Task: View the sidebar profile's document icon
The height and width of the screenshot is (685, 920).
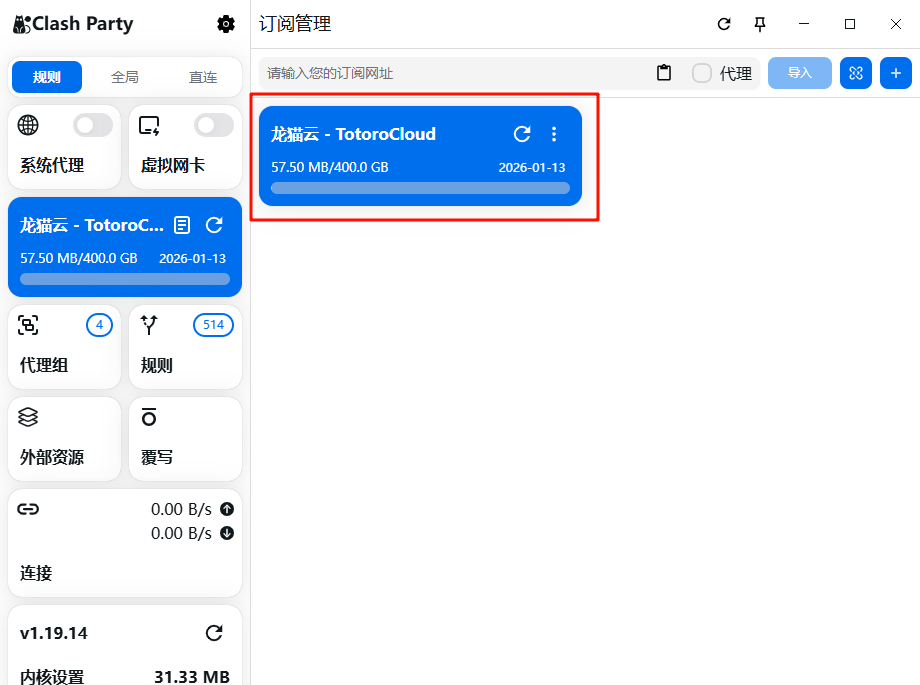Action: coord(182,225)
